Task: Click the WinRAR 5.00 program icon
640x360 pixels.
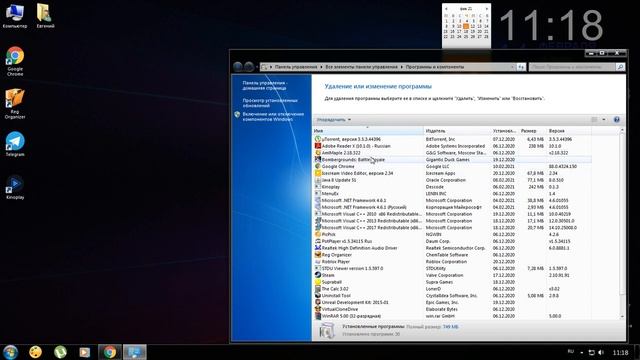Action: [318, 316]
